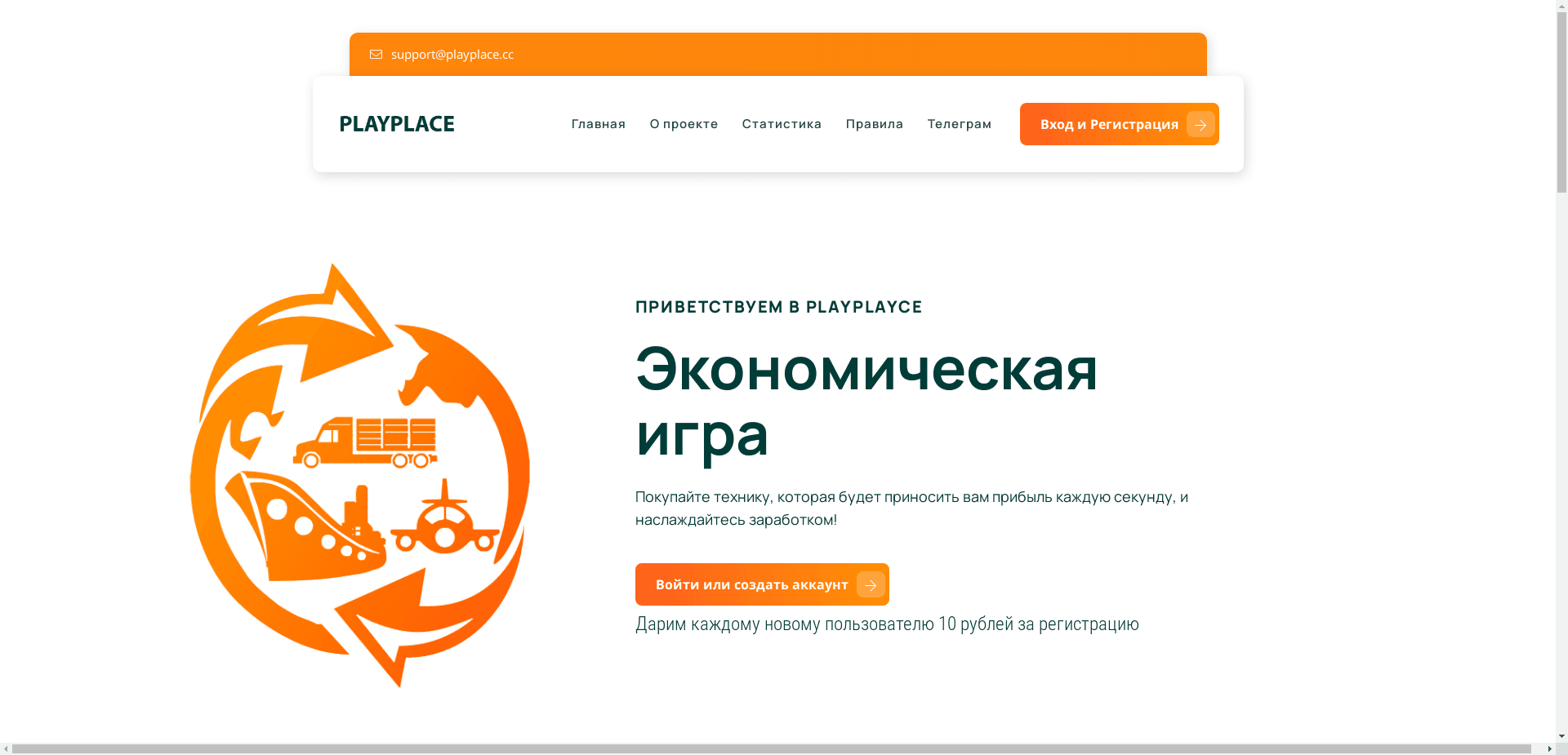Open the Главная navigation item
The height and width of the screenshot is (755, 1568).
(x=598, y=123)
